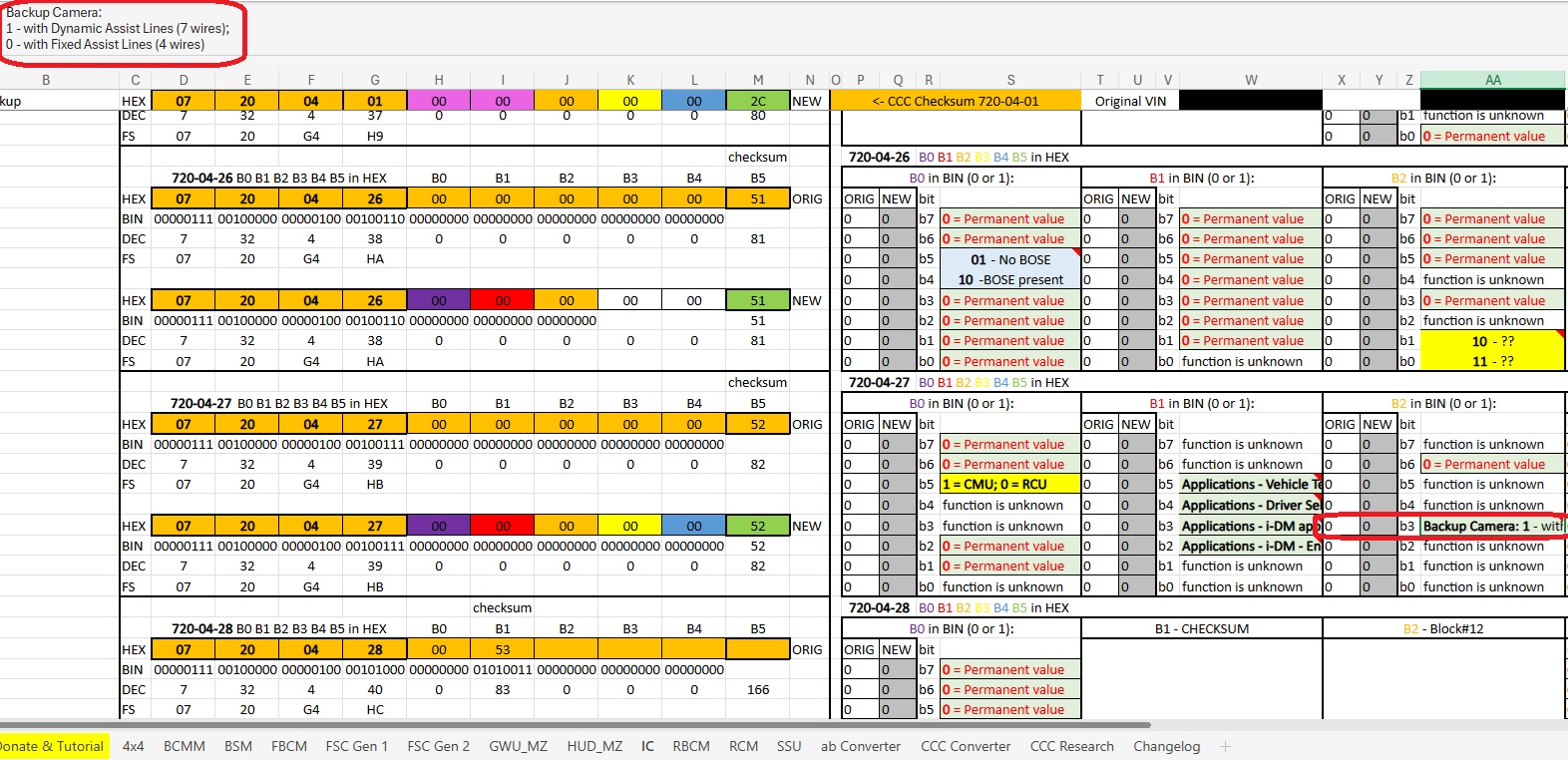This screenshot has width=1568, height=760.
Task: Click the orange CCC Checksum 720-04-01 cell
Action: 955,101
